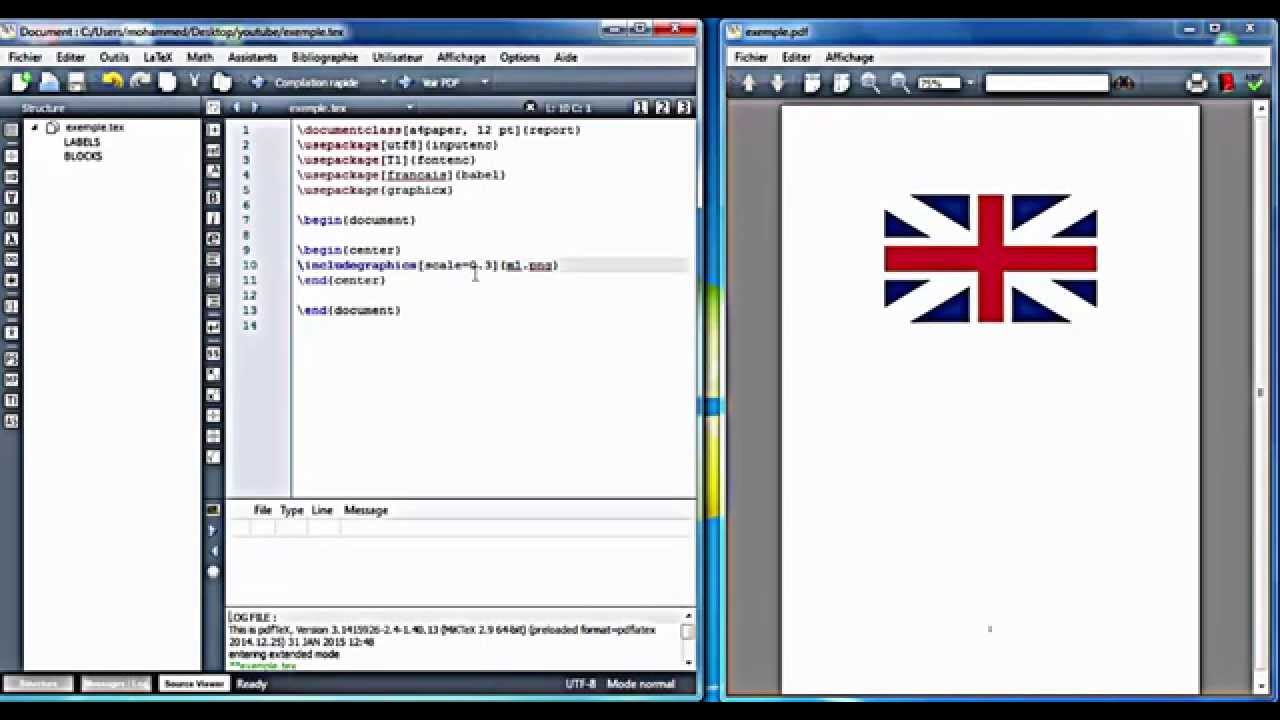The width and height of the screenshot is (1280, 720).
Task: Open the Options menu
Action: click(x=520, y=57)
